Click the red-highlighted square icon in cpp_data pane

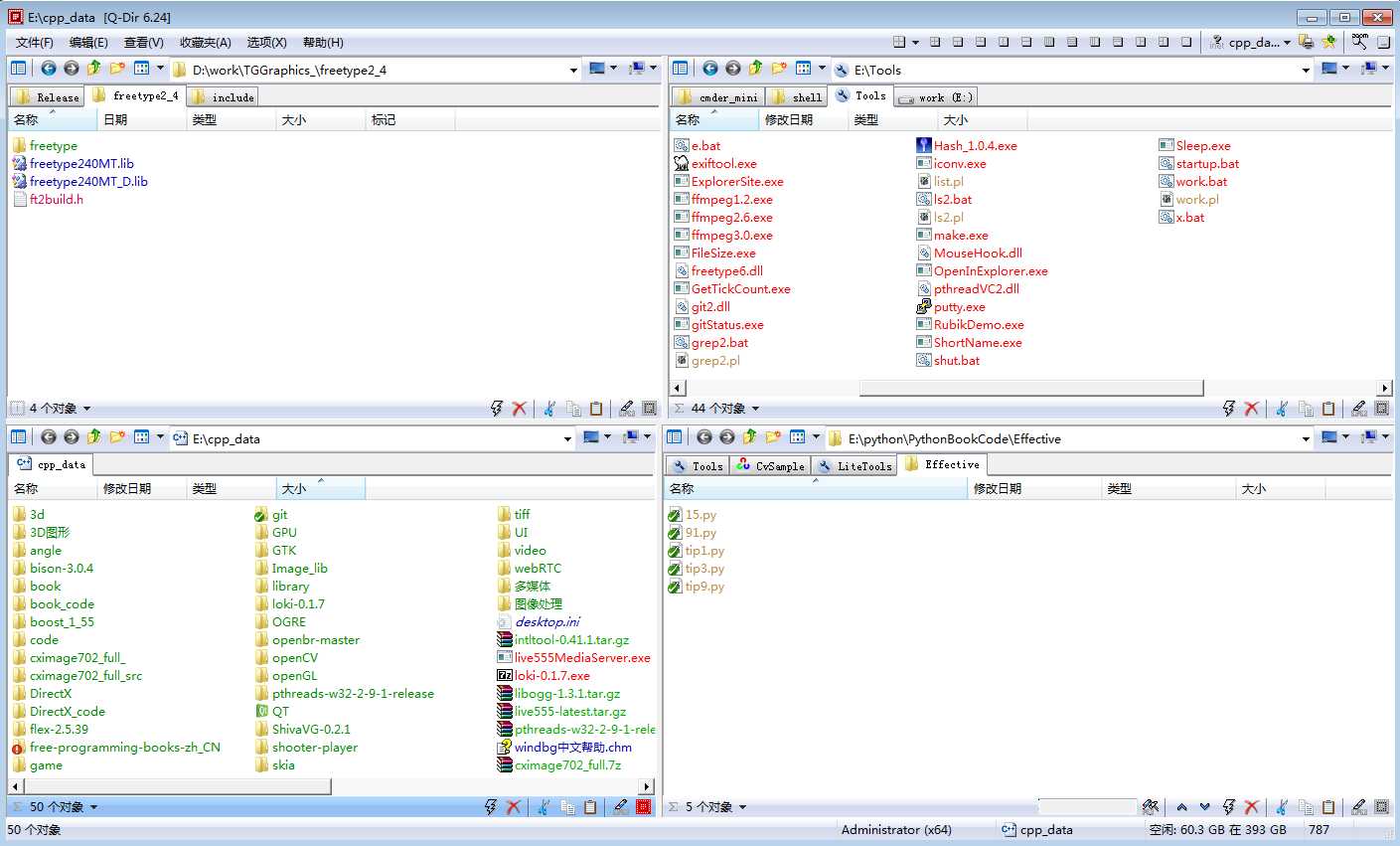644,807
